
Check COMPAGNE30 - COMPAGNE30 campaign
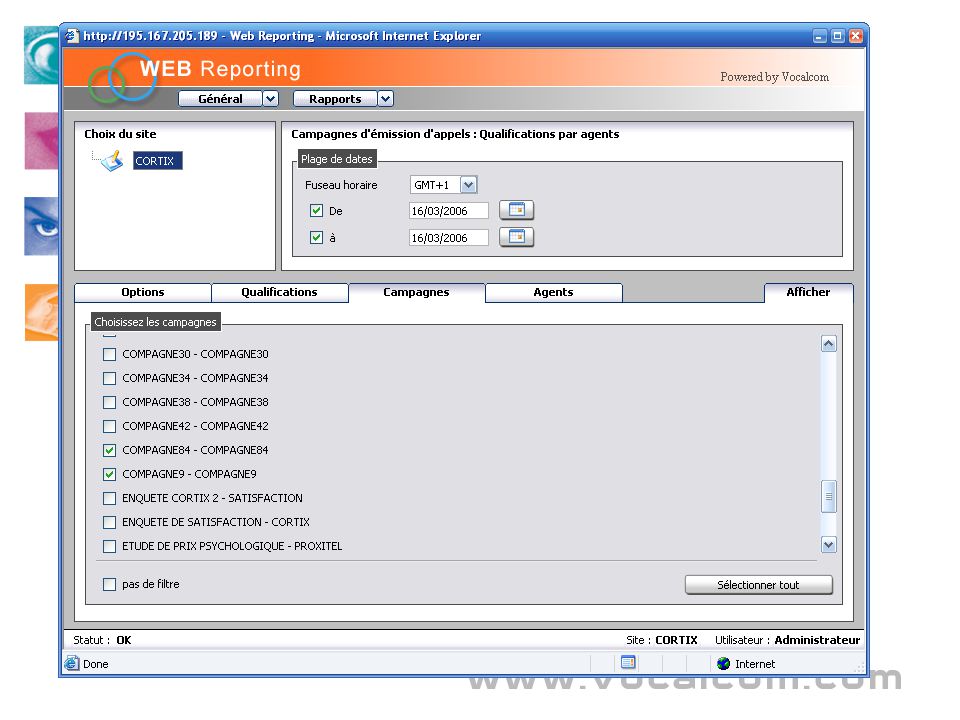pos(109,354)
